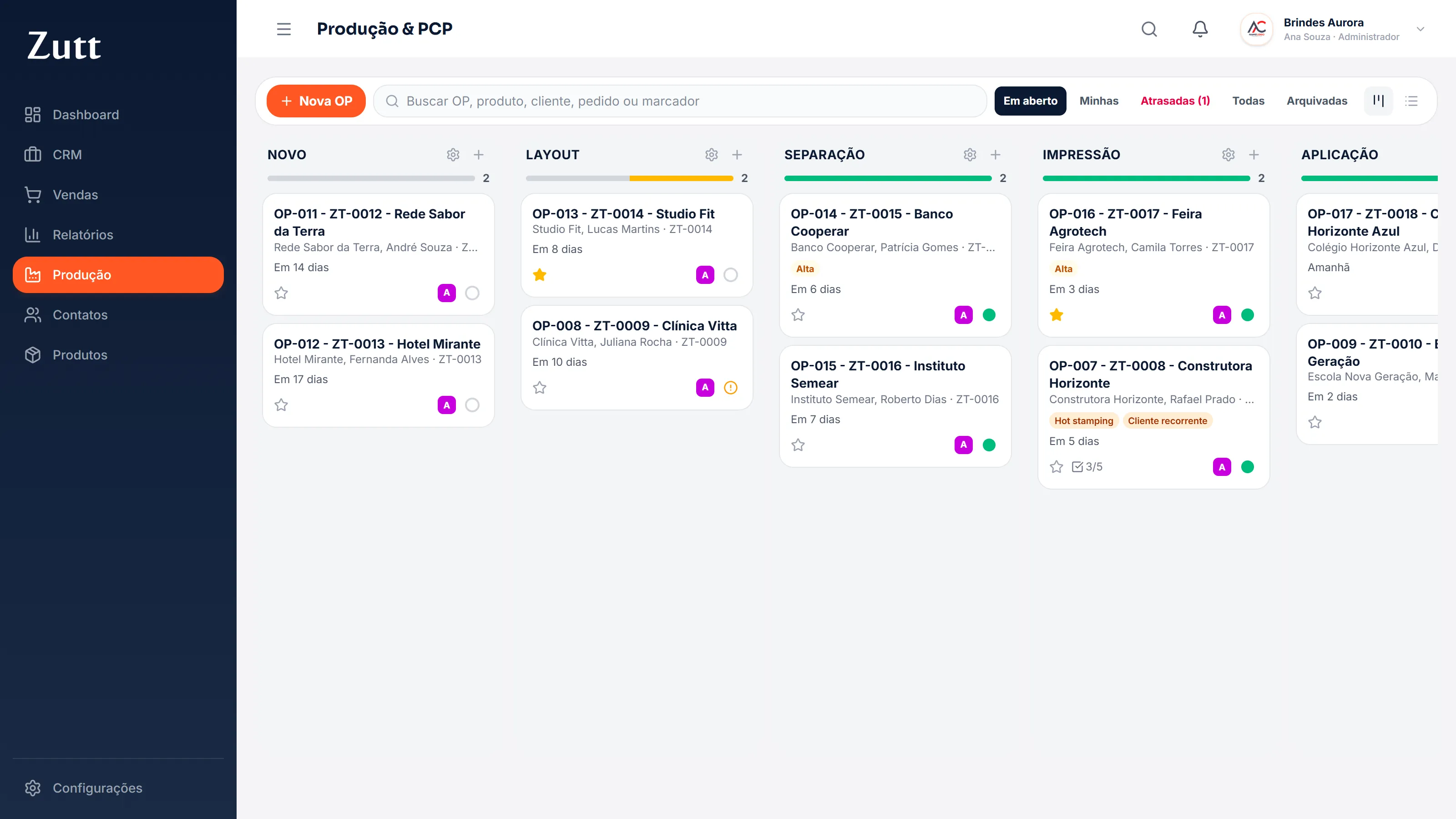Create a Nova OP

pos(316,101)
